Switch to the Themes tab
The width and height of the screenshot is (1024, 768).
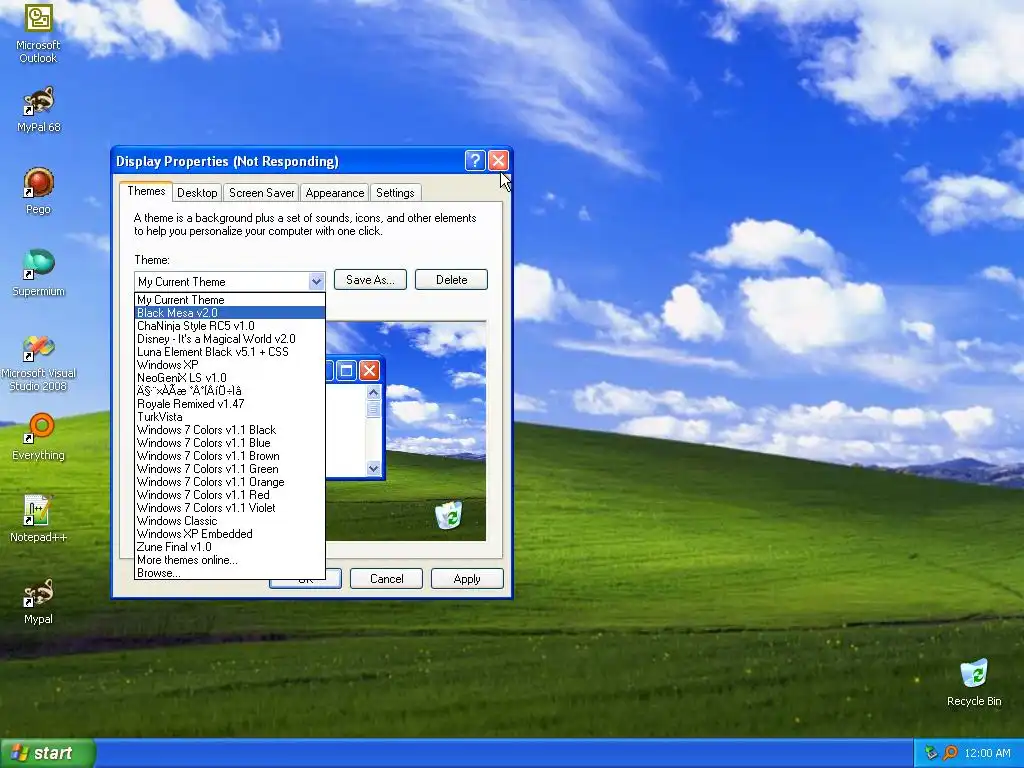click(146, 191)
